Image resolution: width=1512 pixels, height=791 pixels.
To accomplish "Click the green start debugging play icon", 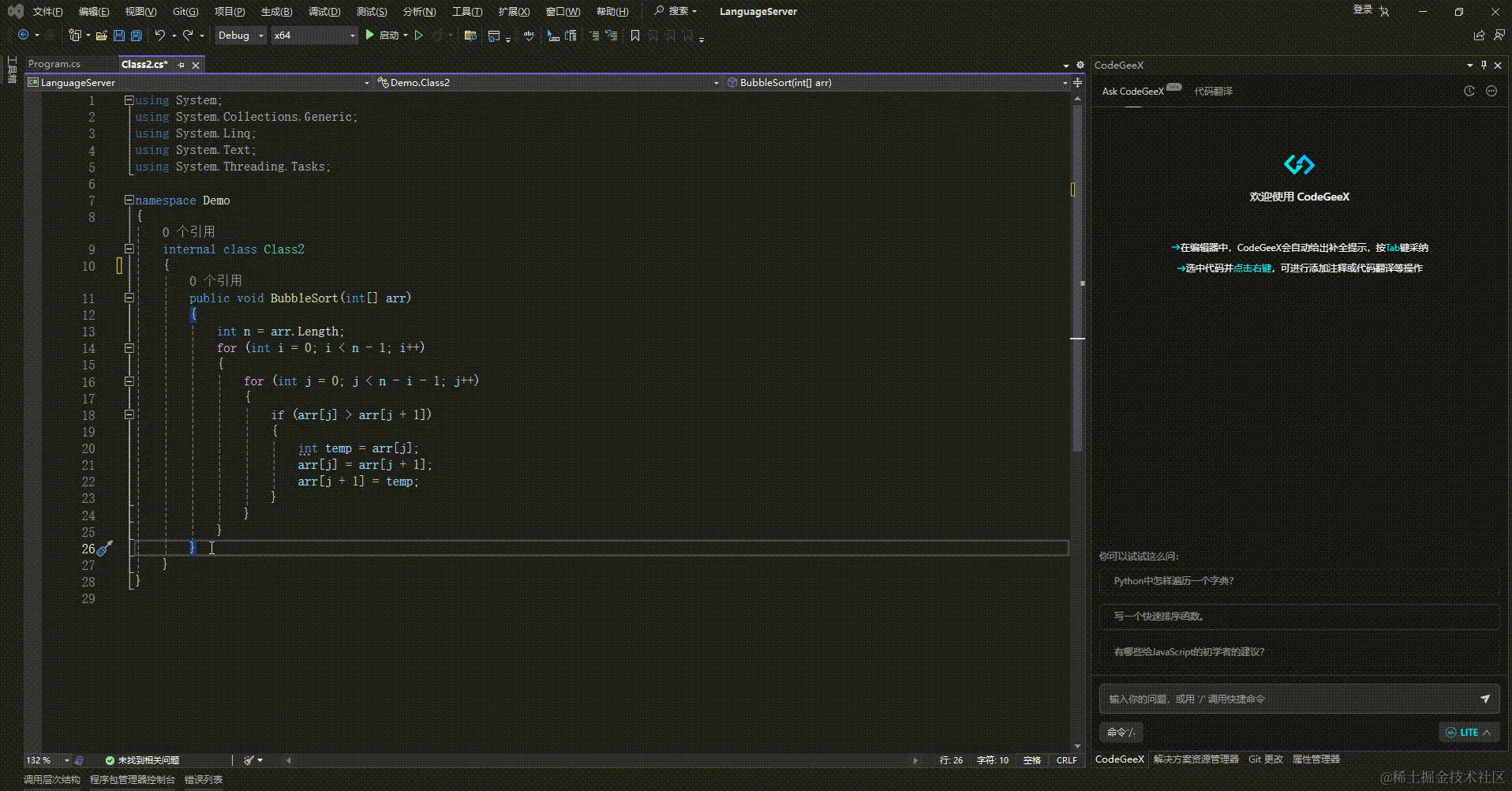I will pyautogui.click(x=369, y=35).
